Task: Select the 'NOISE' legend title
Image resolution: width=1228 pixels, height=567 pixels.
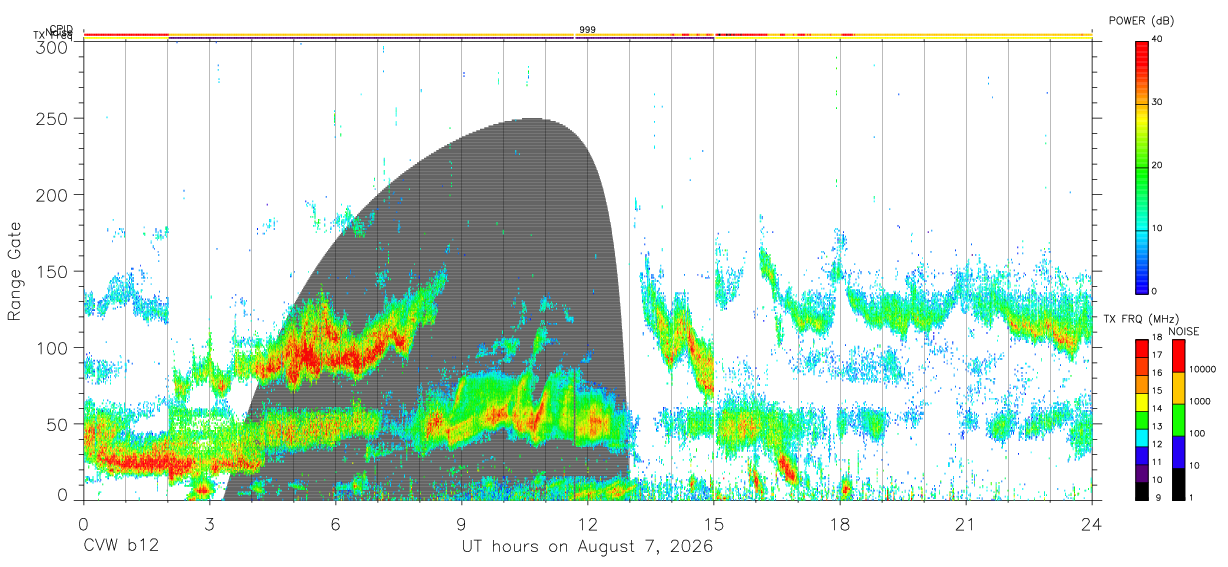Action: (x=1184, y=331)
